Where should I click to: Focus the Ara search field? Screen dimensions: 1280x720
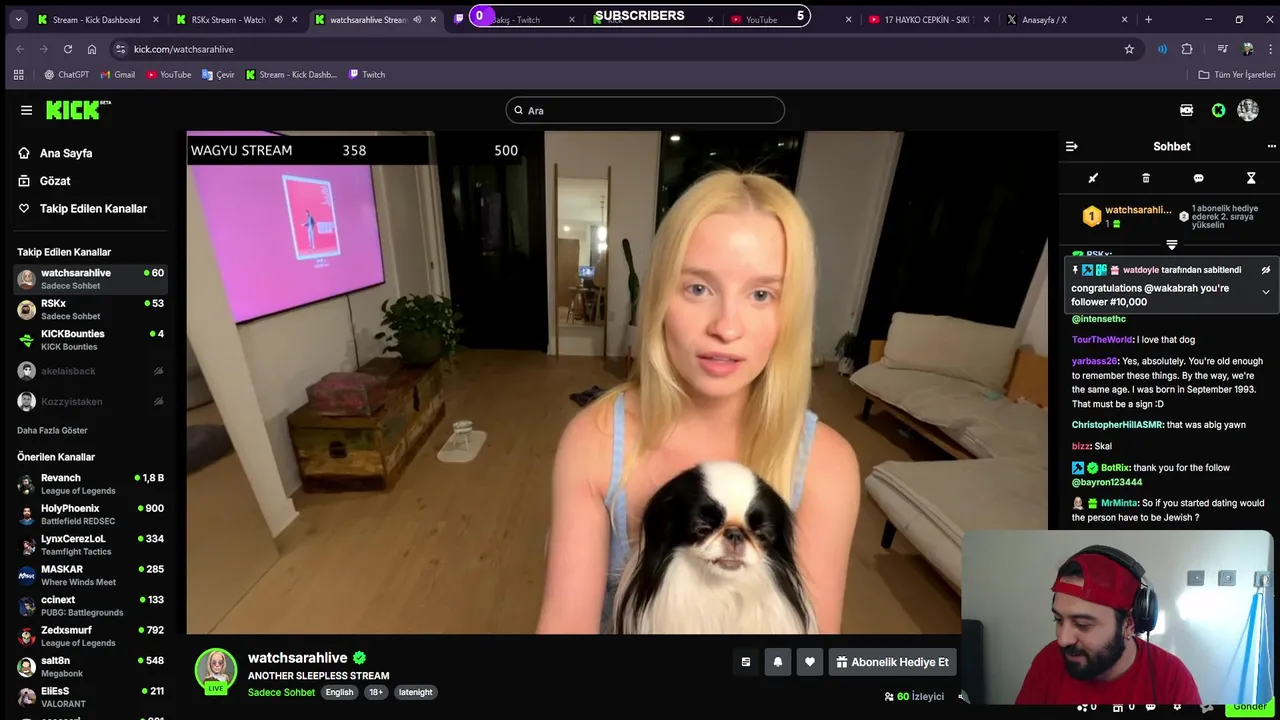pos(645,110)
